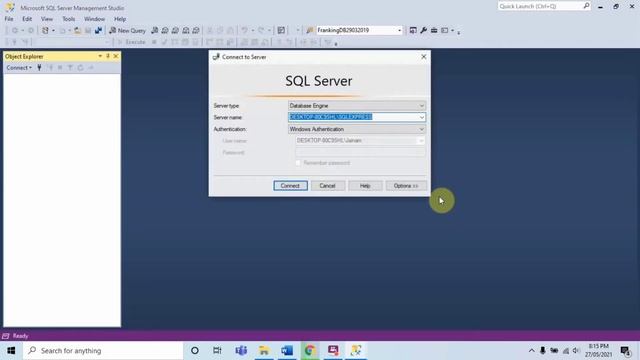Click the New Query toolbar button
This screenshot has width=640, height=360.
(x=127, y=31)
